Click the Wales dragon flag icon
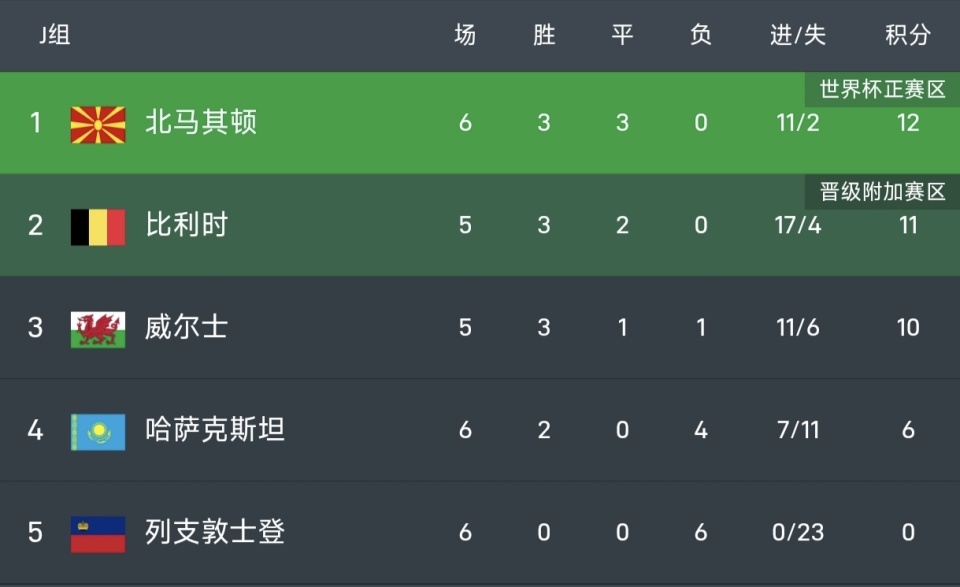 [x=98, y=329]
